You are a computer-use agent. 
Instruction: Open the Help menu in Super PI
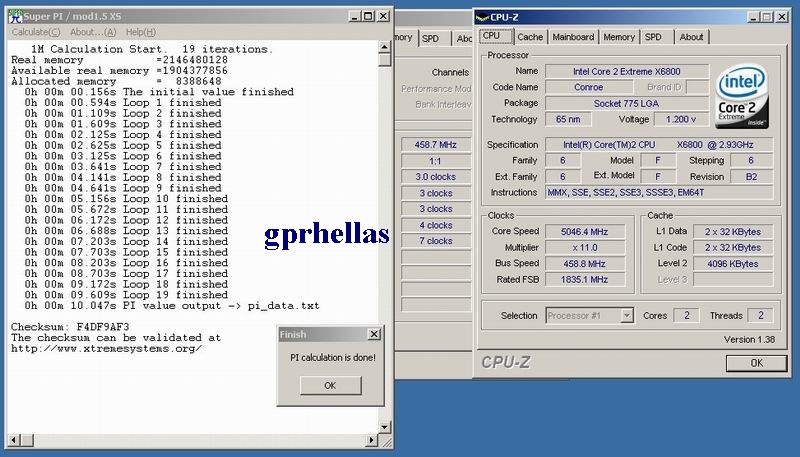(x=140, y=32)
